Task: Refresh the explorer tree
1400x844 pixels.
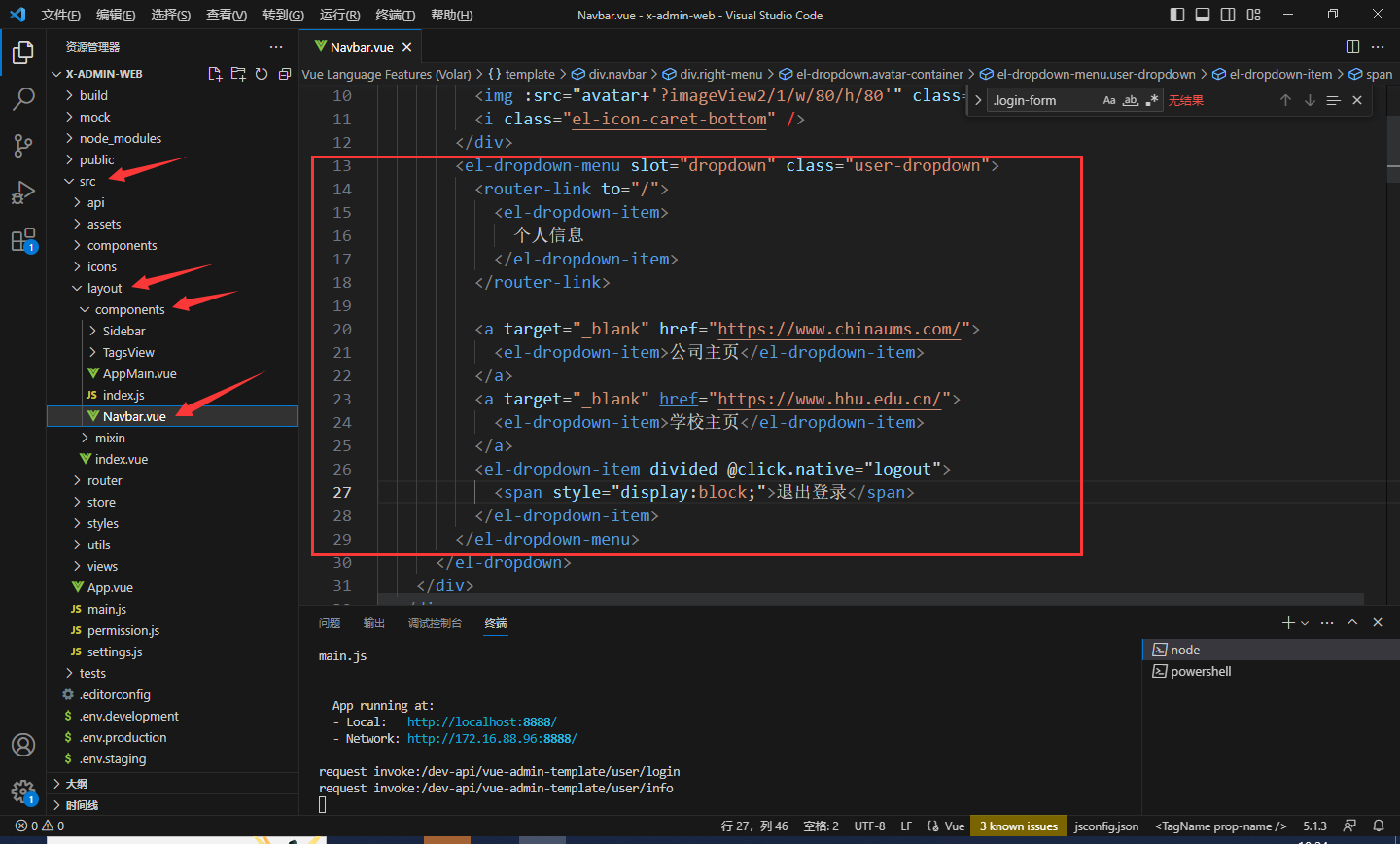Action: pyautogui.click(x=262, y=74)
